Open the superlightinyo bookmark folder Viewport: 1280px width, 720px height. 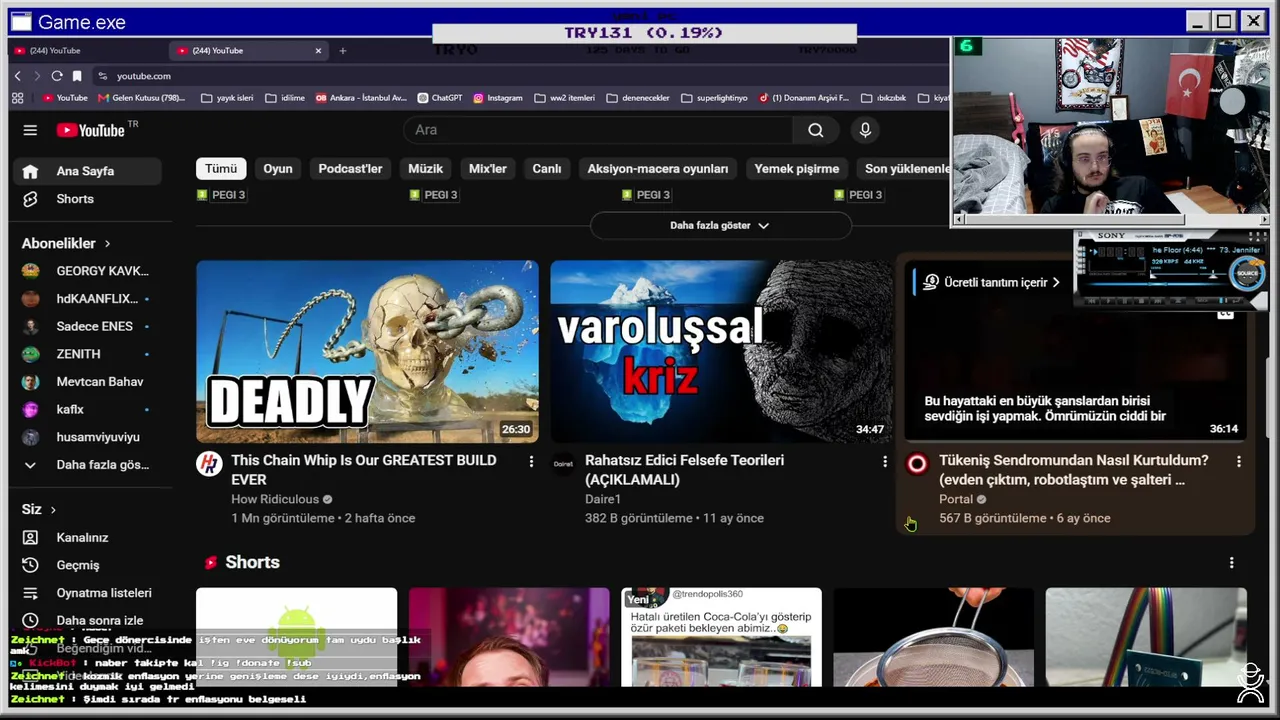pos(714,98)
